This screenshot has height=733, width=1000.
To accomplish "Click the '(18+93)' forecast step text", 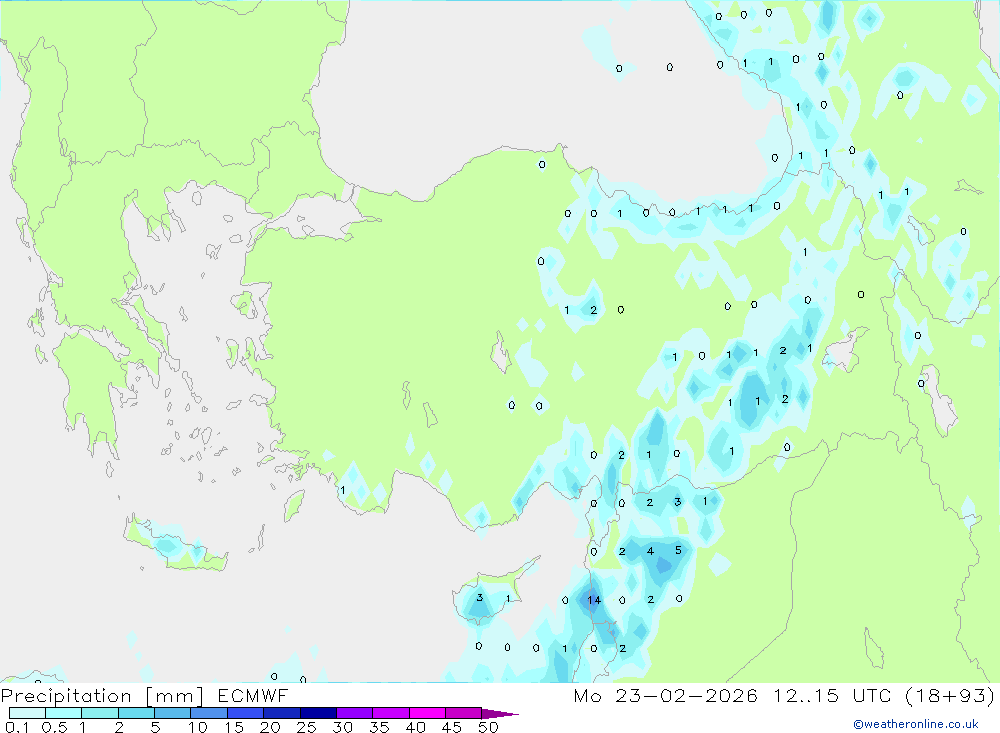I will coord(950,695).
